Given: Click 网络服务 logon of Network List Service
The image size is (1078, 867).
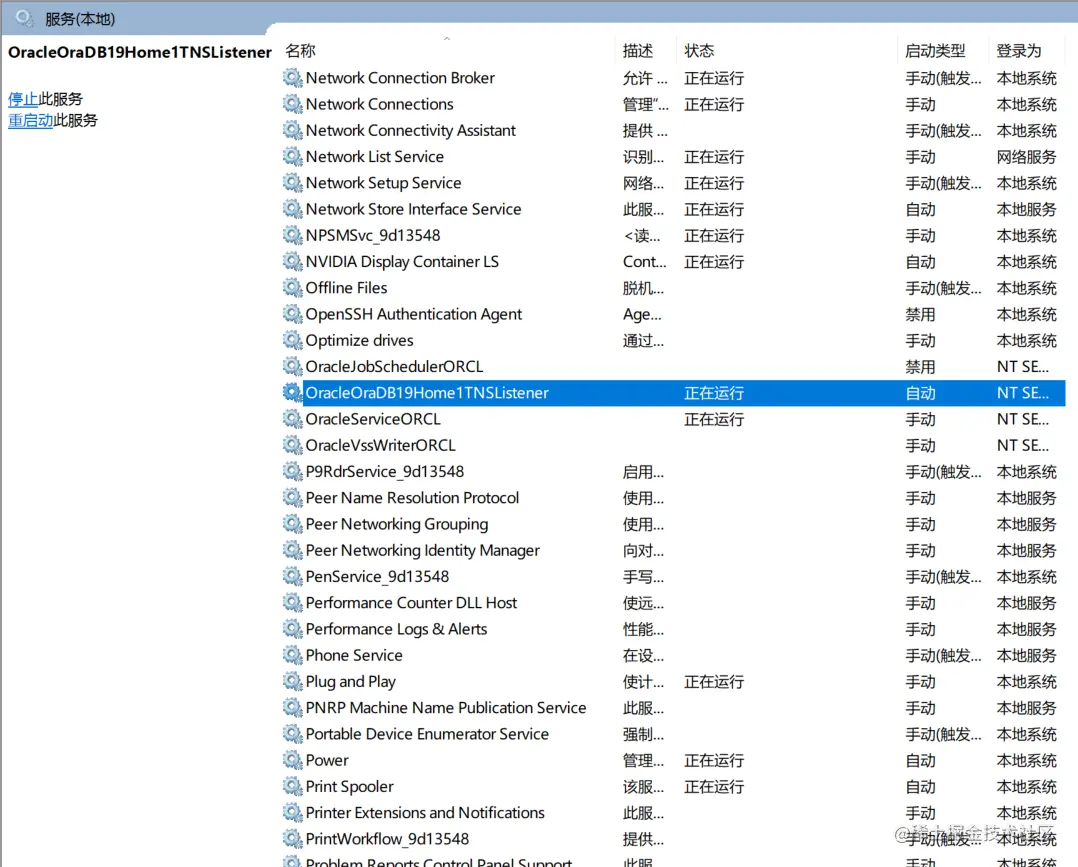Looking at the screenshot, I should pyautogui.click(x=1026, y=156).
